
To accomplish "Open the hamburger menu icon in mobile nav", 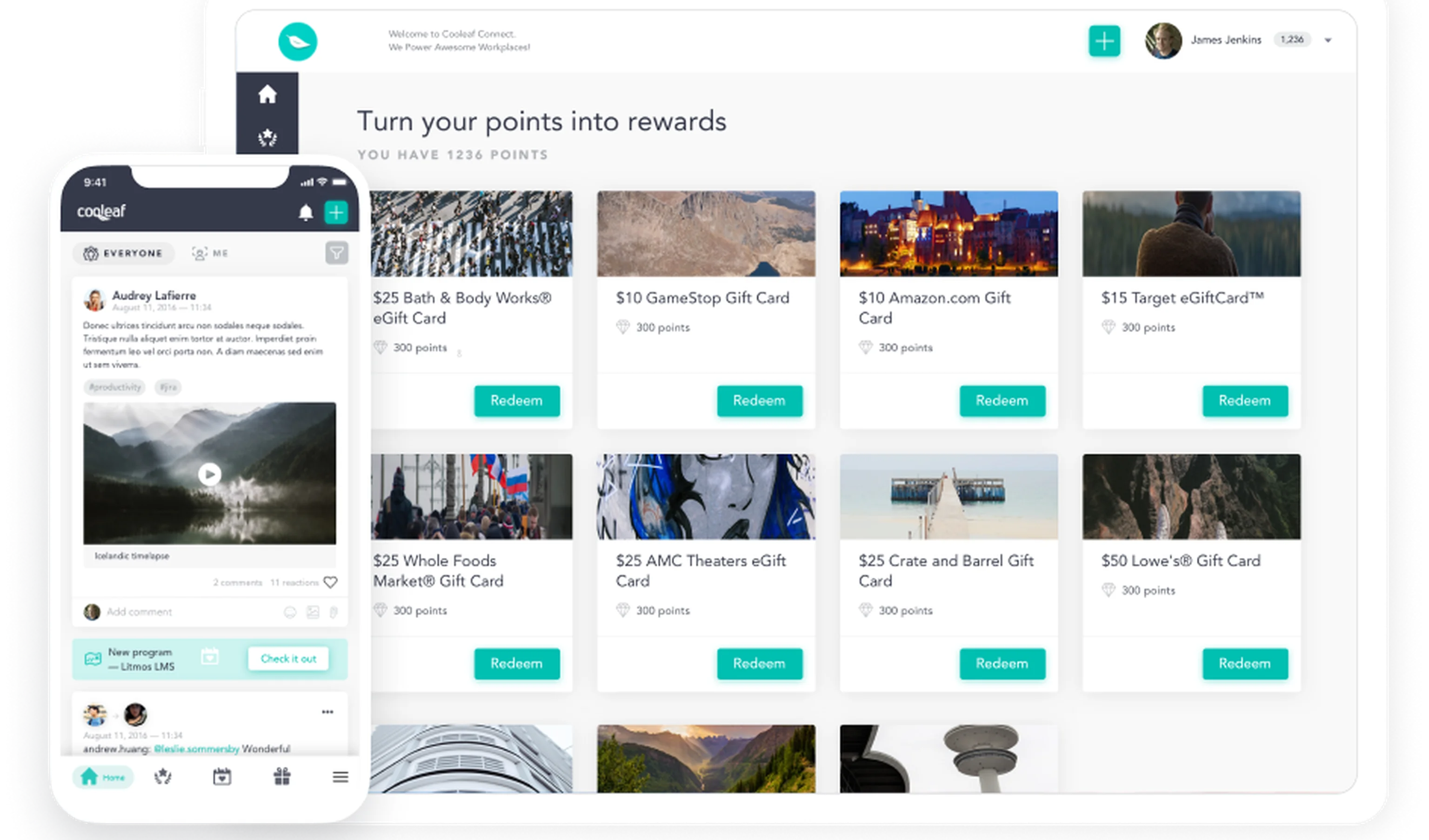I will click(x=340, y=777).
